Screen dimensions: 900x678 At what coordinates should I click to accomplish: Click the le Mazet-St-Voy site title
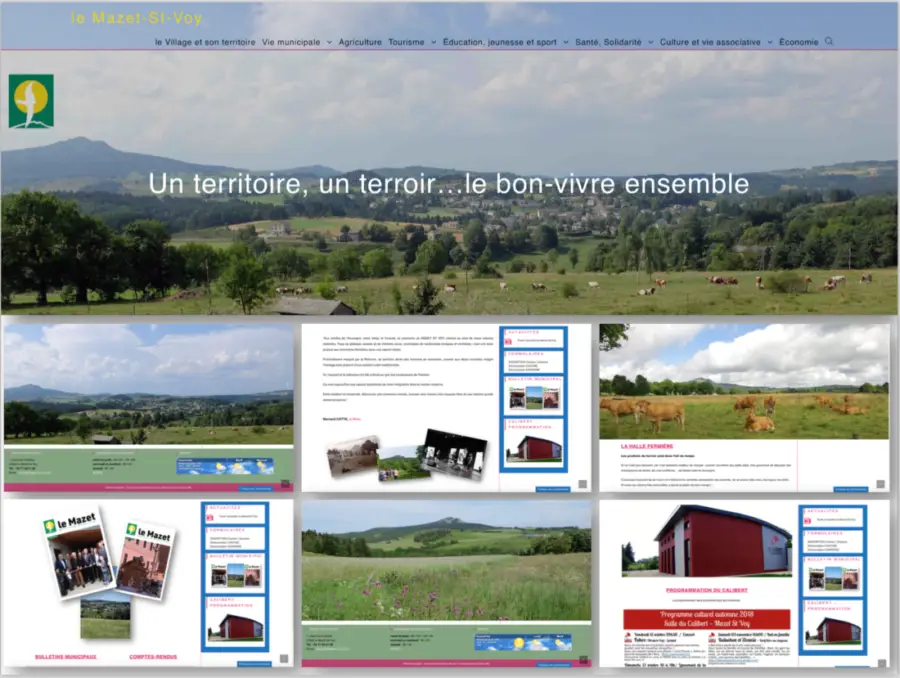[x=137, y=18]
